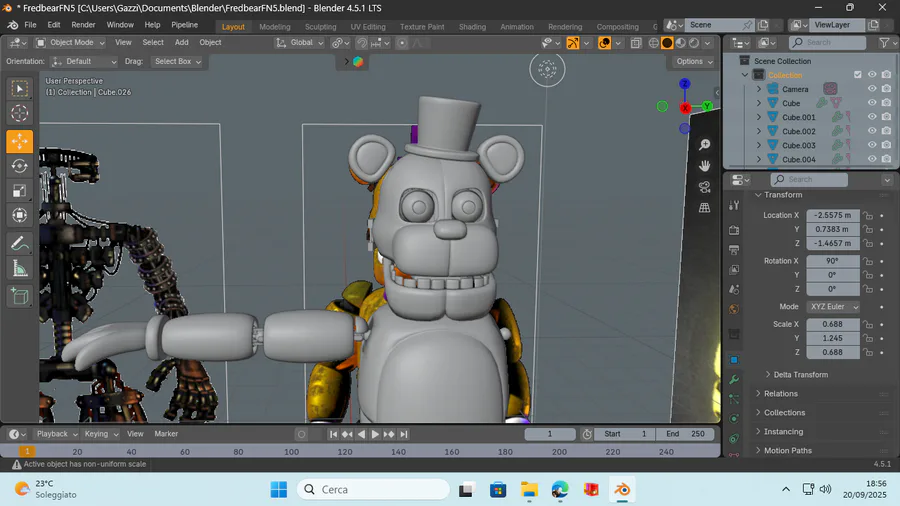Hide Cube.002 via its eye icon
Image resolution: width=900 pixels, height=506 pixels.
pyautogui.click(x=872, y=131)
